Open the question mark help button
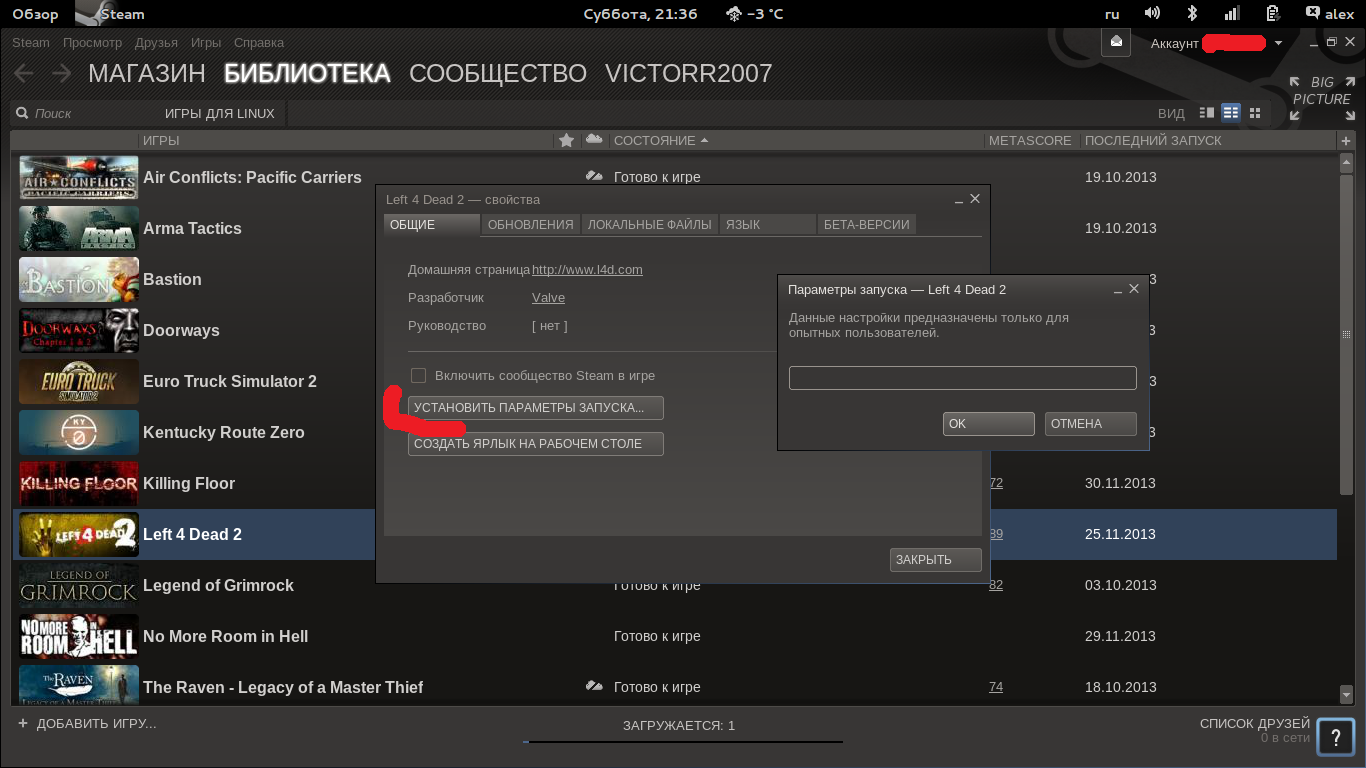 pos(1335,737)
